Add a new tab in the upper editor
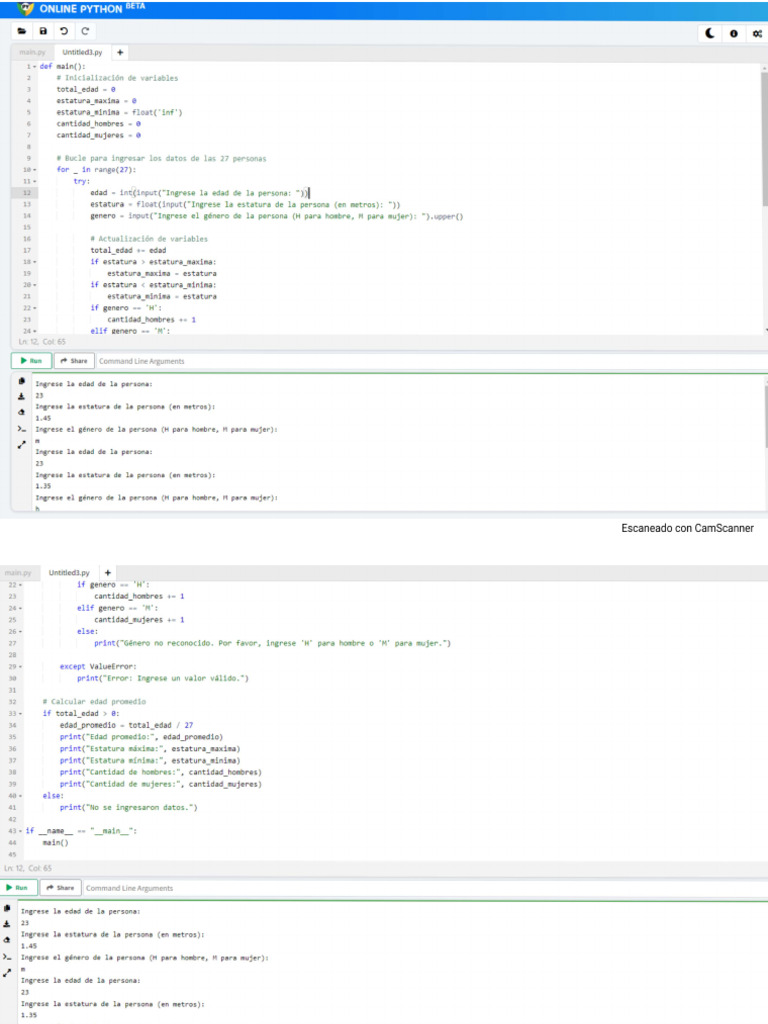This screenshot has height=1024, width=768. [120, 52]
